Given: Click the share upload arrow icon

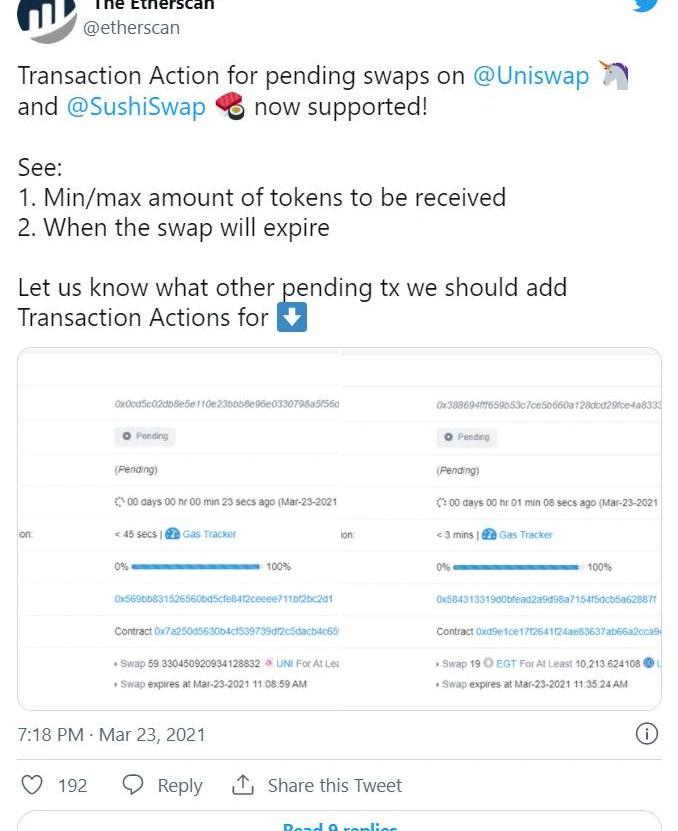Looking at the screenshot, I should [x=243, y=785].
